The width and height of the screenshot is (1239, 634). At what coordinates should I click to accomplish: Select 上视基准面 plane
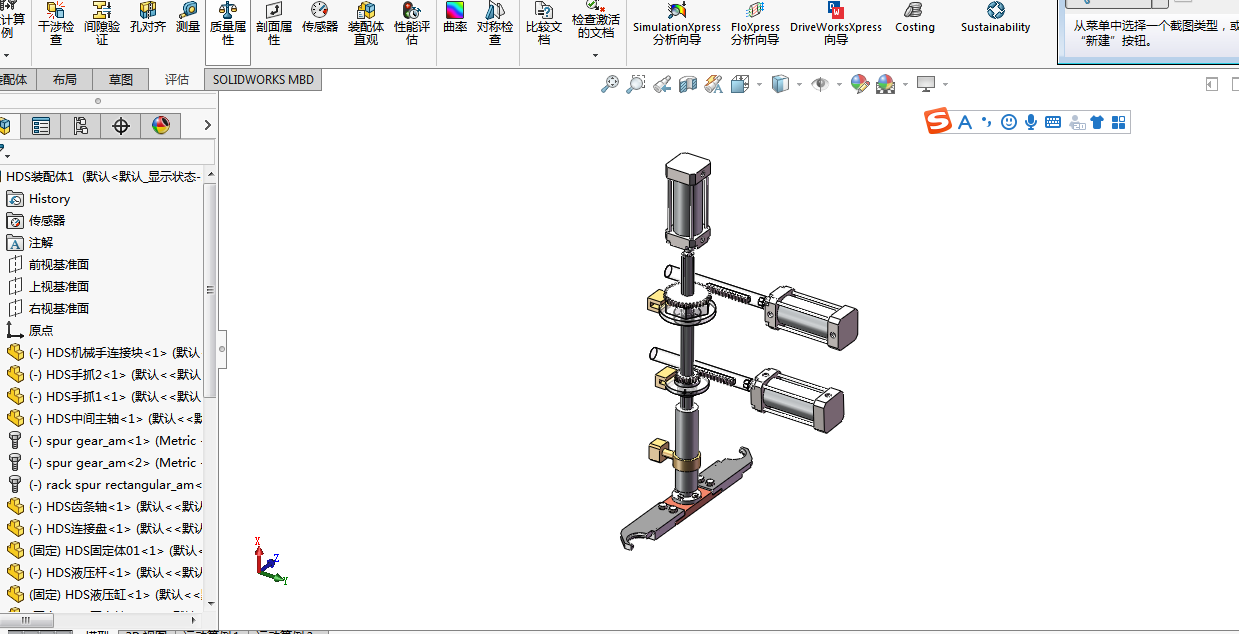(x=59, y=287)
